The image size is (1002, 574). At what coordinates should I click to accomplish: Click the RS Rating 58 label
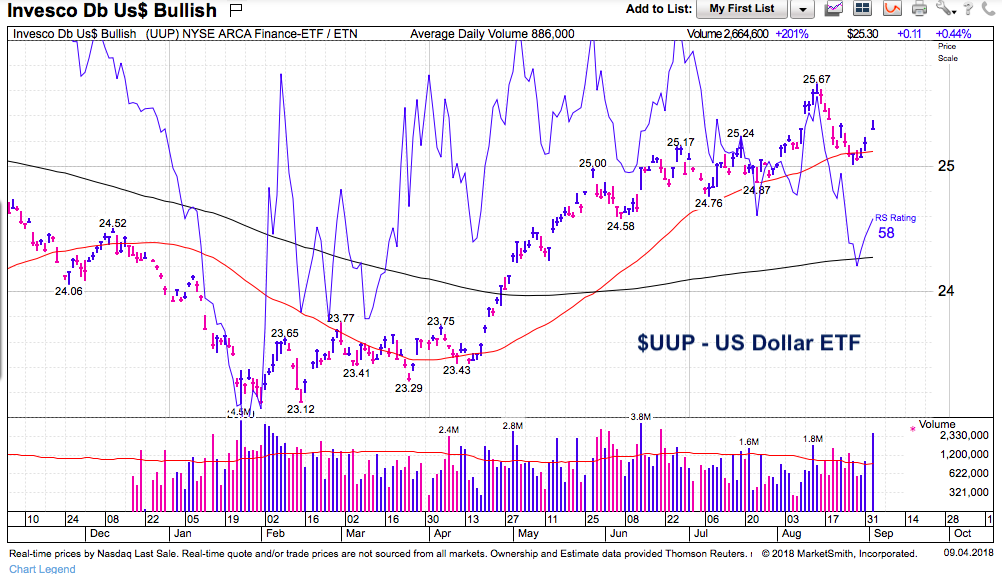pyautogui.click(x=895, y=227)
